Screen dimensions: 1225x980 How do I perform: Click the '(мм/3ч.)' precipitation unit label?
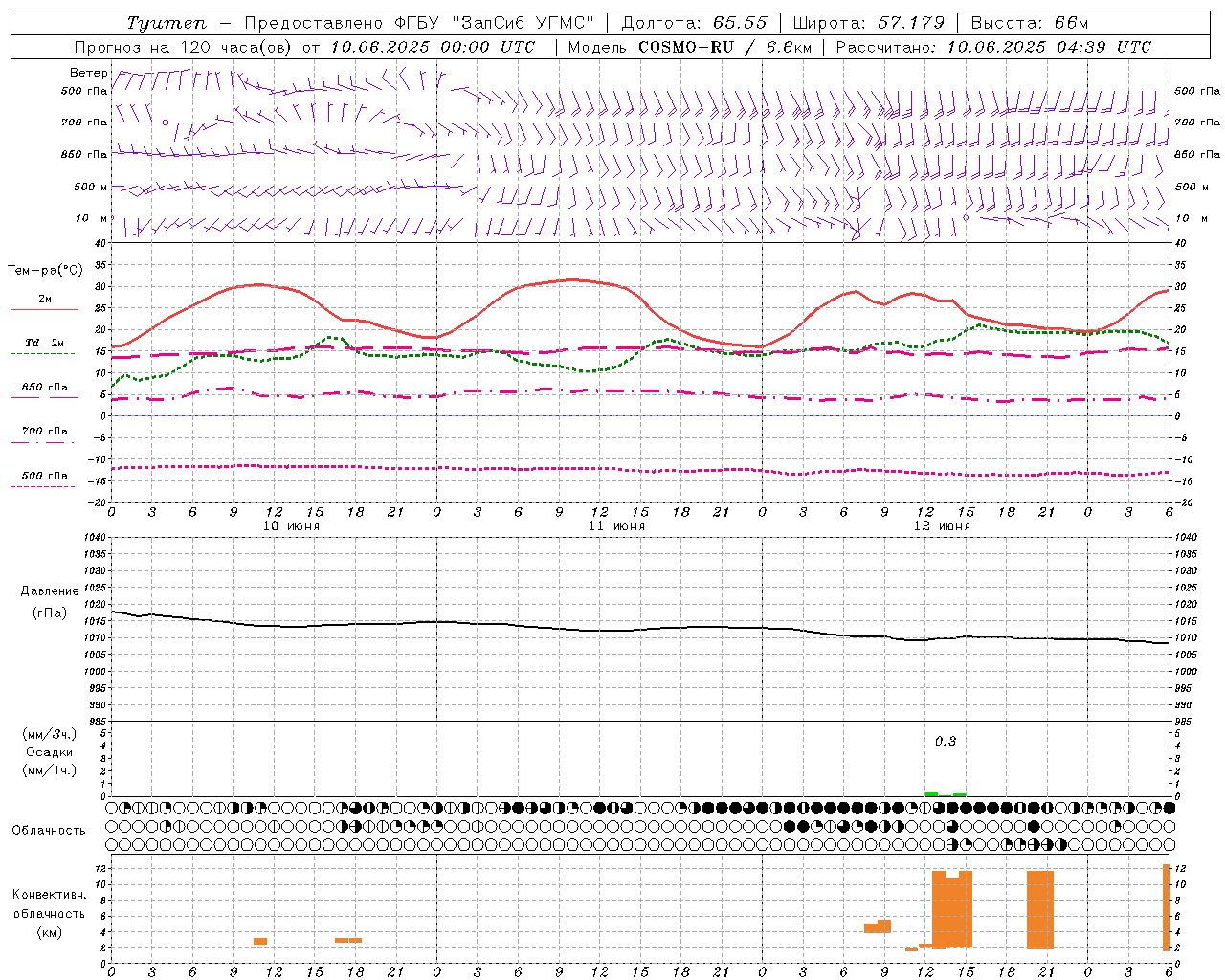50,734
